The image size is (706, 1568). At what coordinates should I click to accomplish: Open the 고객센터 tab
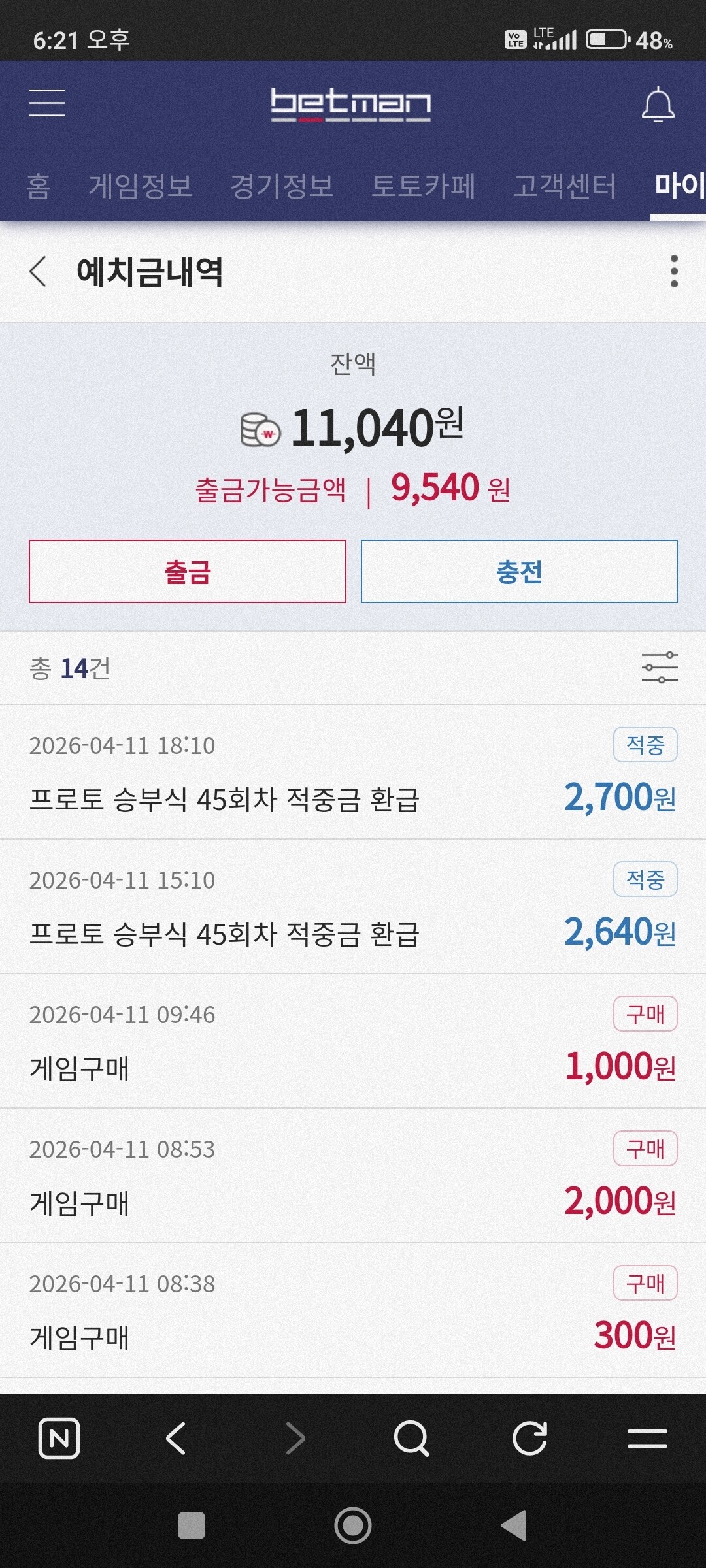click(x=565, y=186)
